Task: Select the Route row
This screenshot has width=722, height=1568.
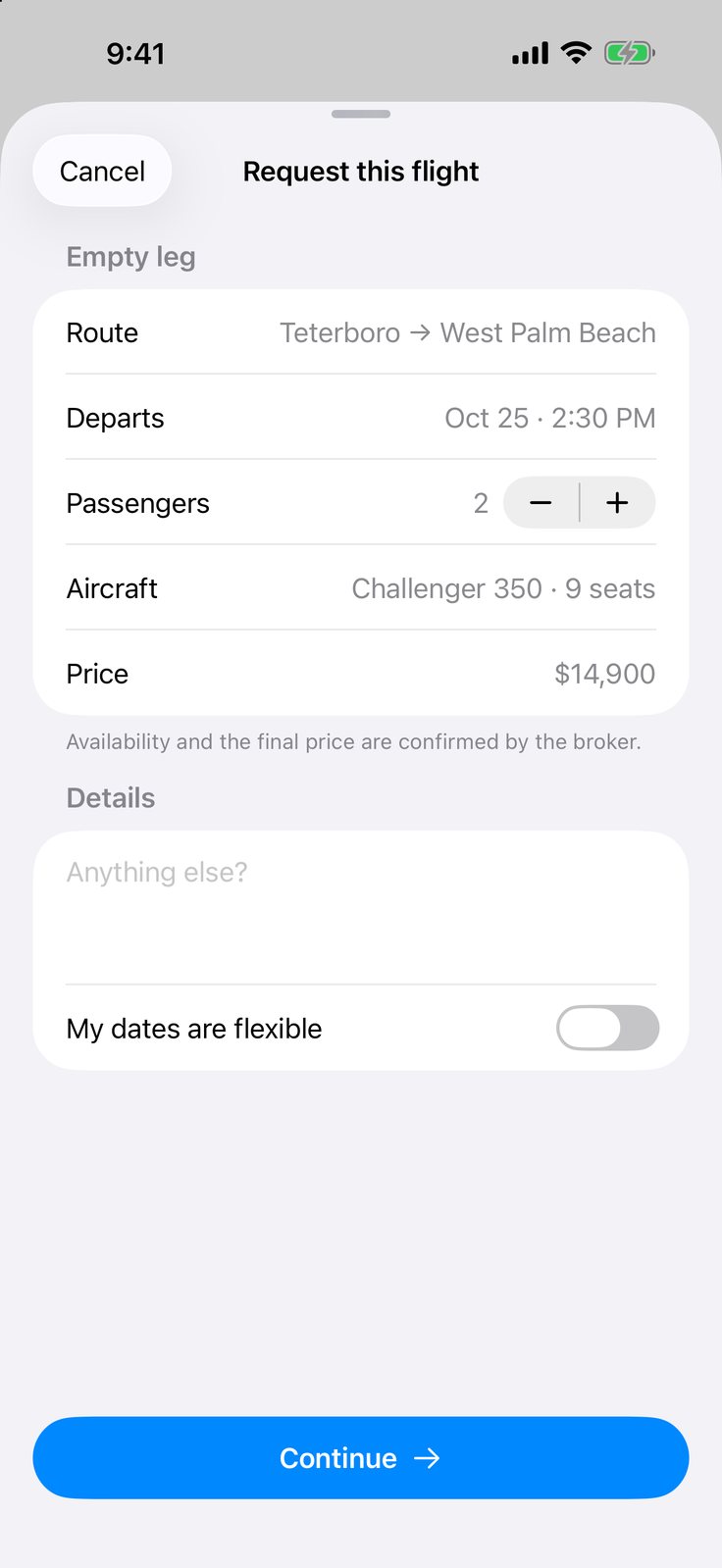Action: pyautogui.click(x=361, y=332)
